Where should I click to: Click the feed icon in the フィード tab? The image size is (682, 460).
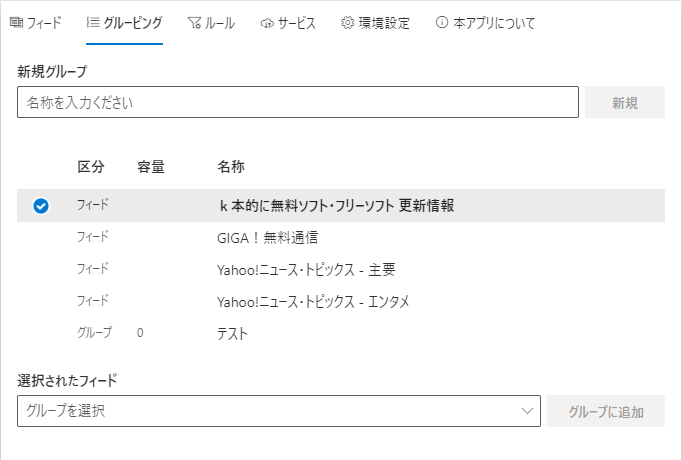coord(17,22)
